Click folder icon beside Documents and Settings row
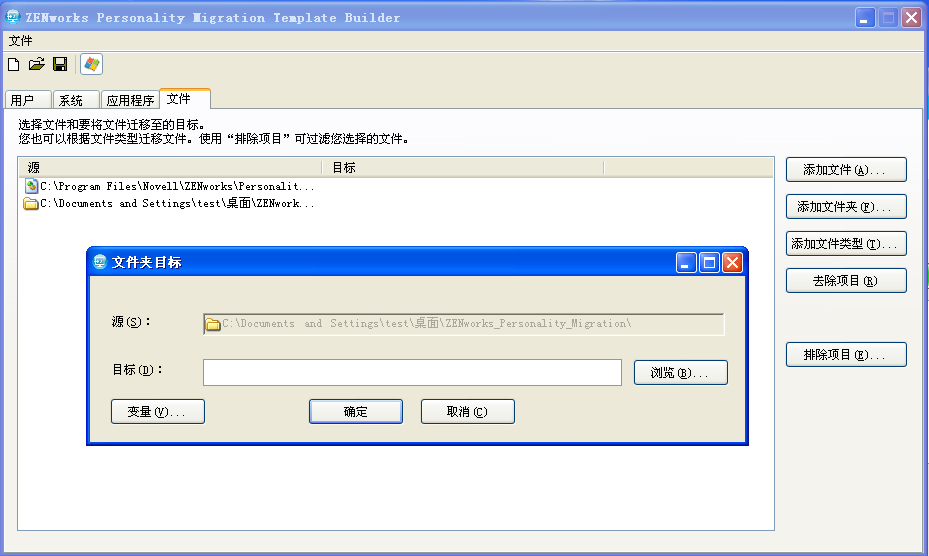Screen dimensions: 929x556 click(31, 204)
